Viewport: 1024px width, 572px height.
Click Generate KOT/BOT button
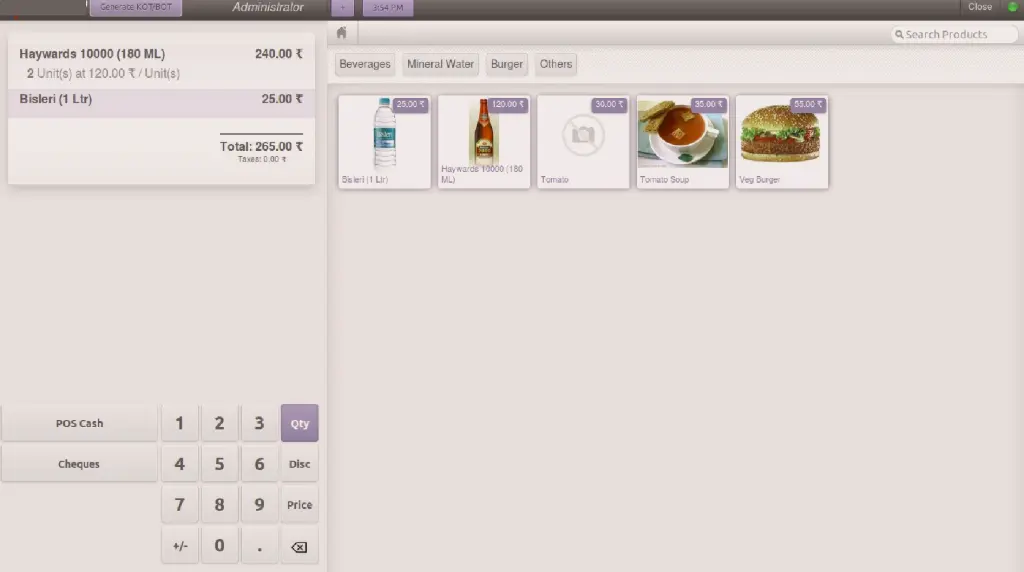tap(136, 7)
